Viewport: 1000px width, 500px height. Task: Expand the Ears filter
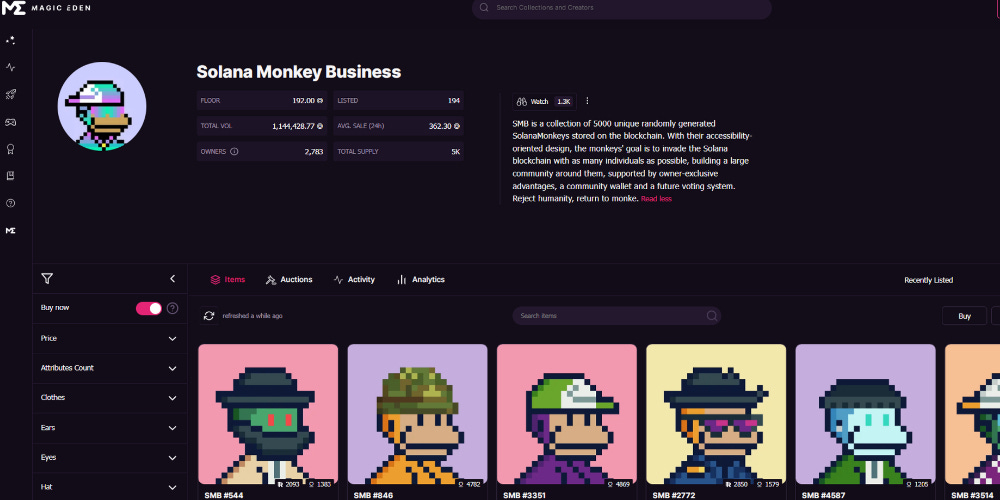click(110, 428)
